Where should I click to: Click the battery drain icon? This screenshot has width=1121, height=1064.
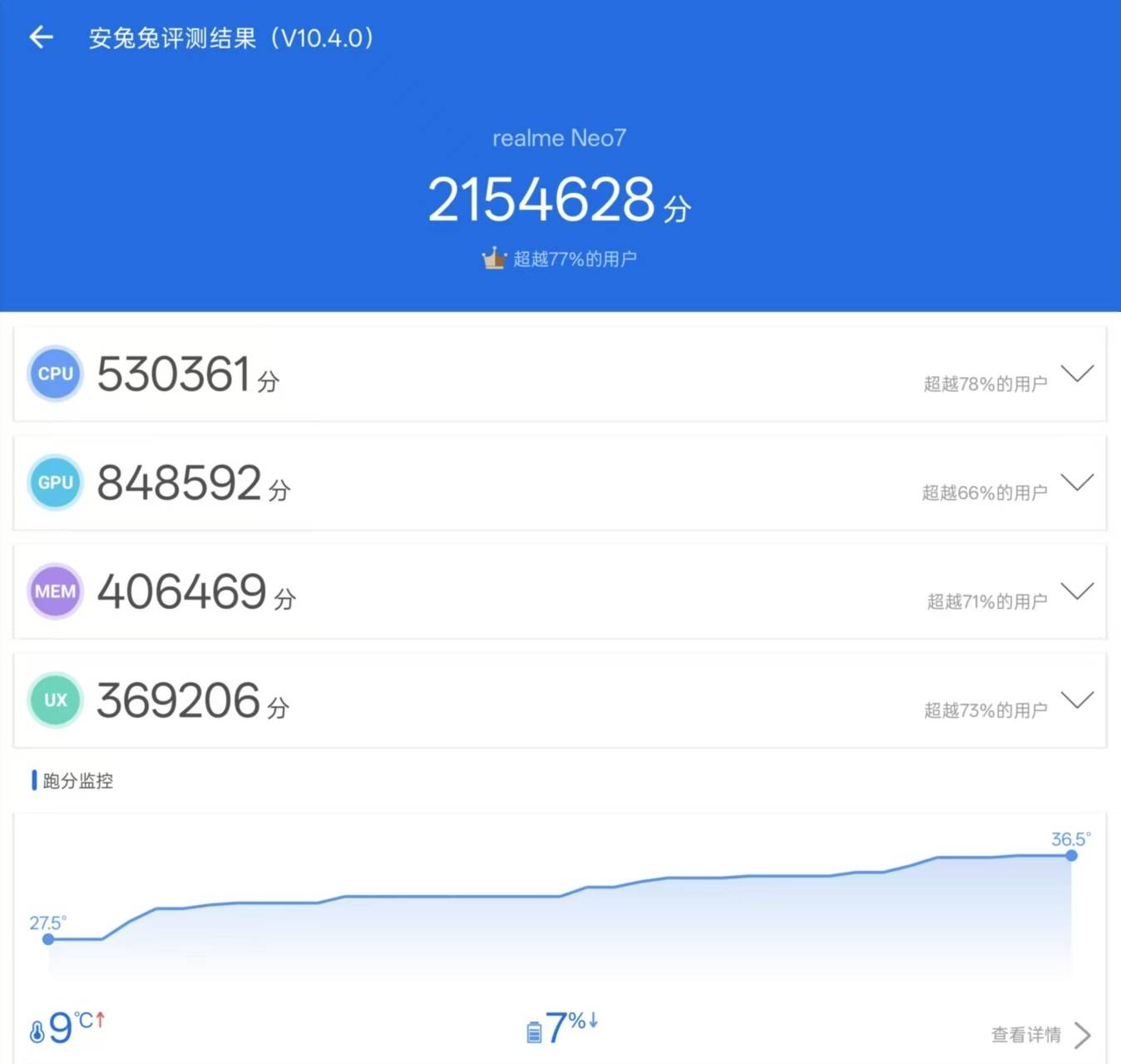point(534,1032)
